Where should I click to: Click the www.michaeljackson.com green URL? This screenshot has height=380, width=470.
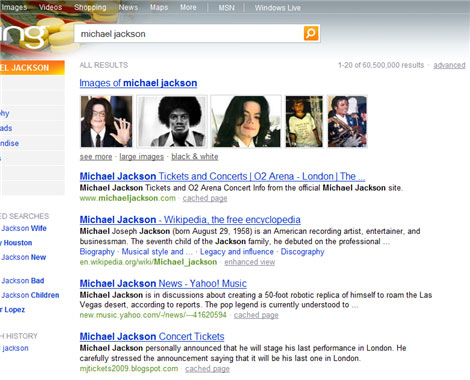click(x=127, y=198)
